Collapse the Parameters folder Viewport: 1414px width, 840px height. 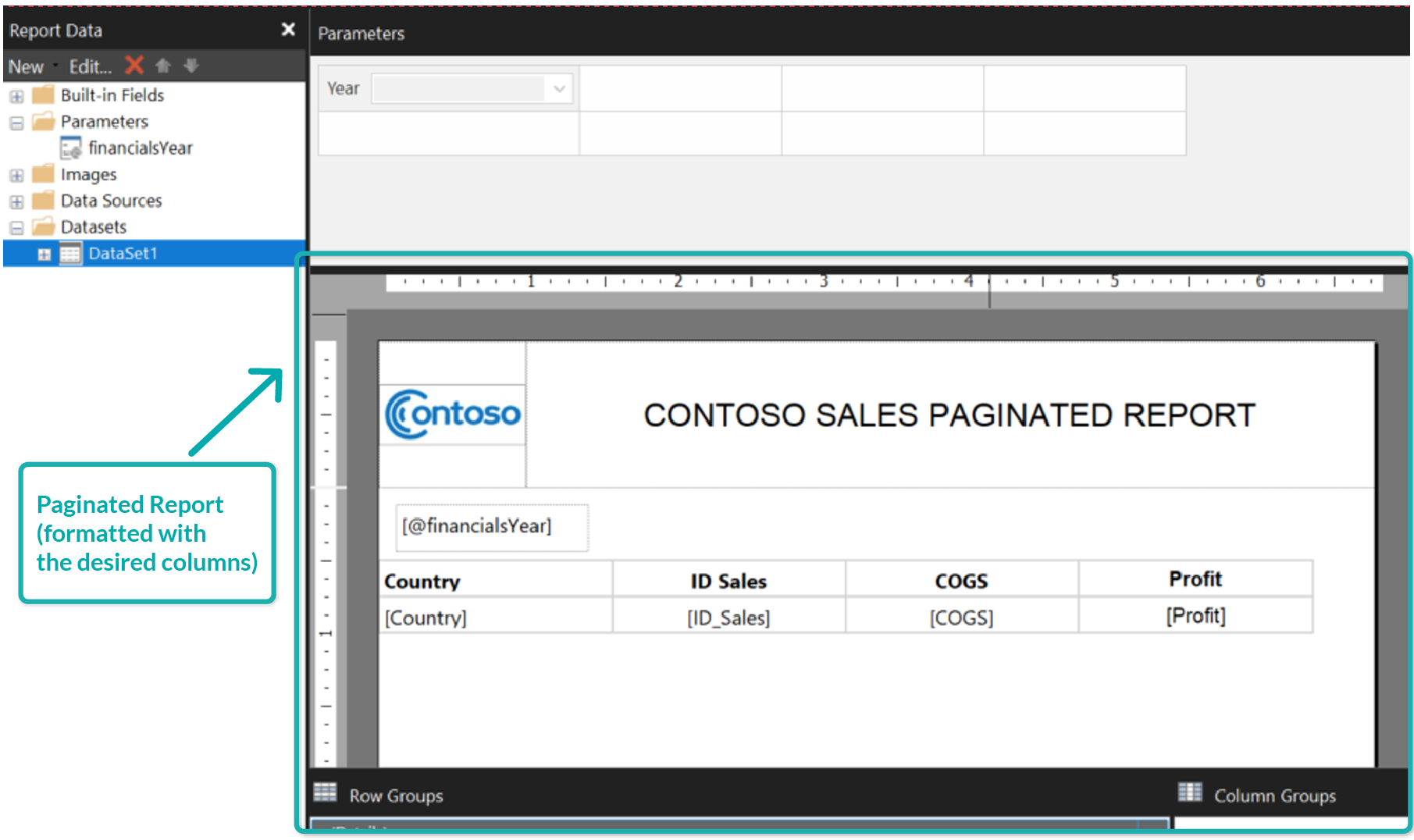coord(16,123)
